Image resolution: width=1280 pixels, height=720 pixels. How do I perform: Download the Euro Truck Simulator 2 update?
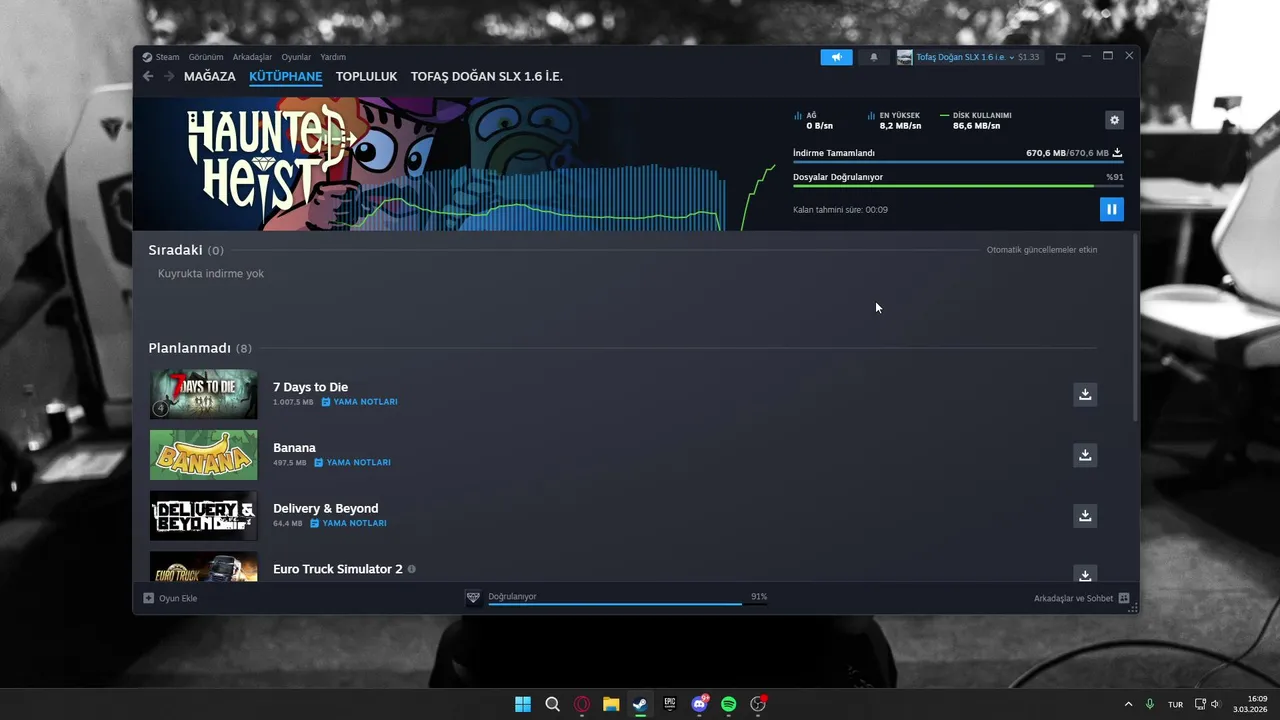click(x=1084, y=575)
